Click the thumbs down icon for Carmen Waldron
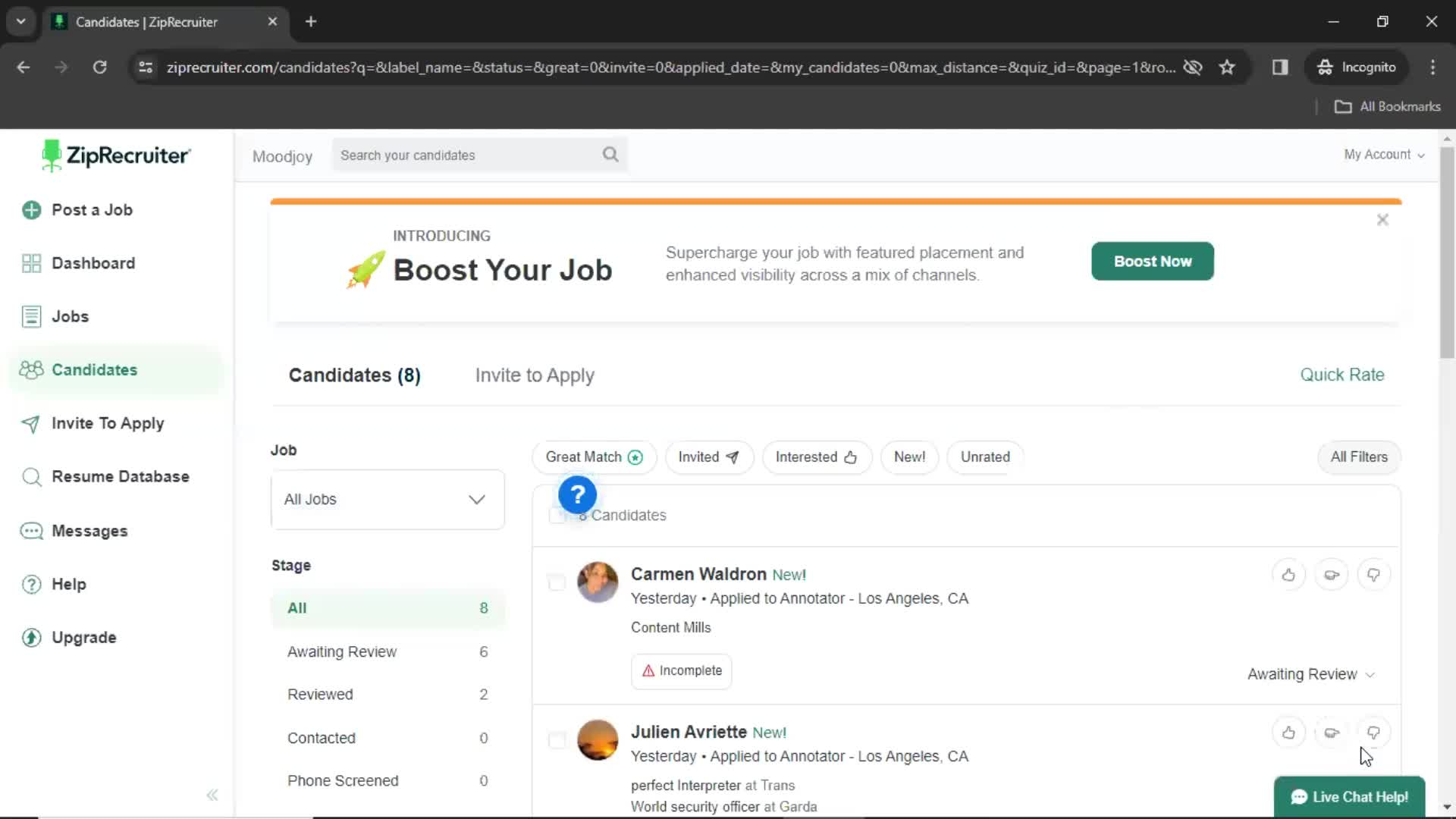This screenshot has height=819, width=1456. (x=1375, y=575)
